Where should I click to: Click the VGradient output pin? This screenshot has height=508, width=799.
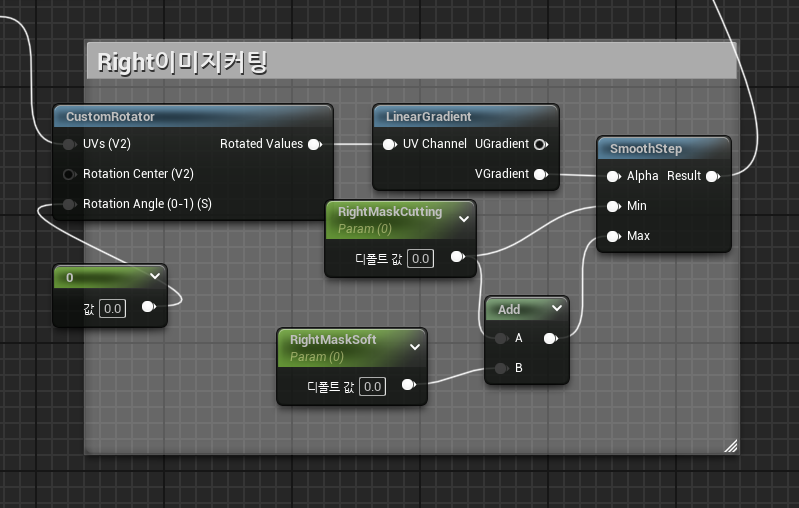541,174
